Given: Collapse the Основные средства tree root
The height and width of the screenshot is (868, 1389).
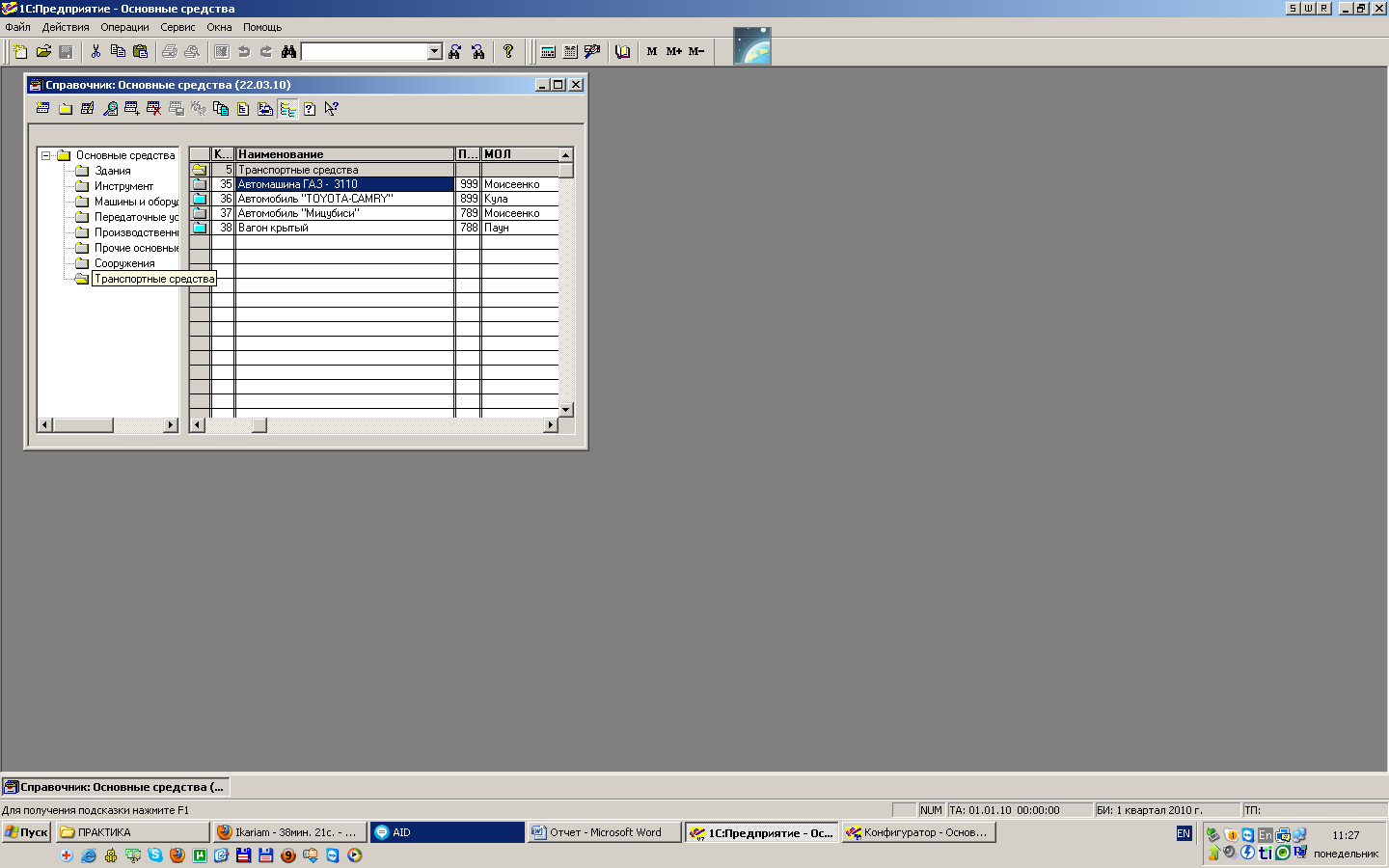Looking at the screenshot, I should 45,155.
